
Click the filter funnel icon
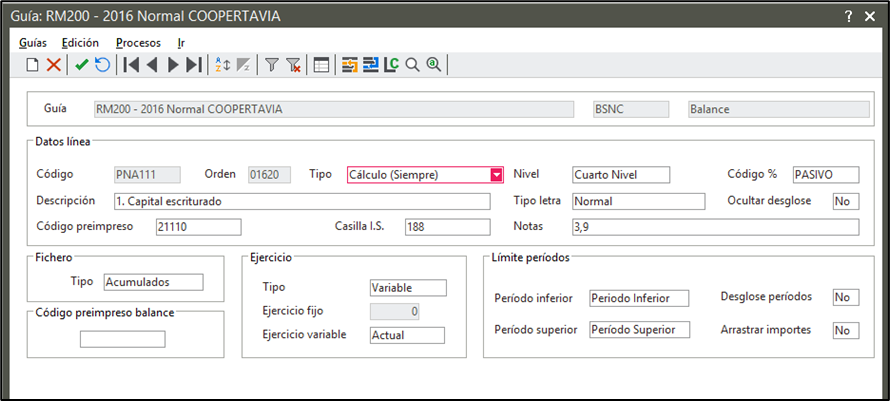click(272, 65)
